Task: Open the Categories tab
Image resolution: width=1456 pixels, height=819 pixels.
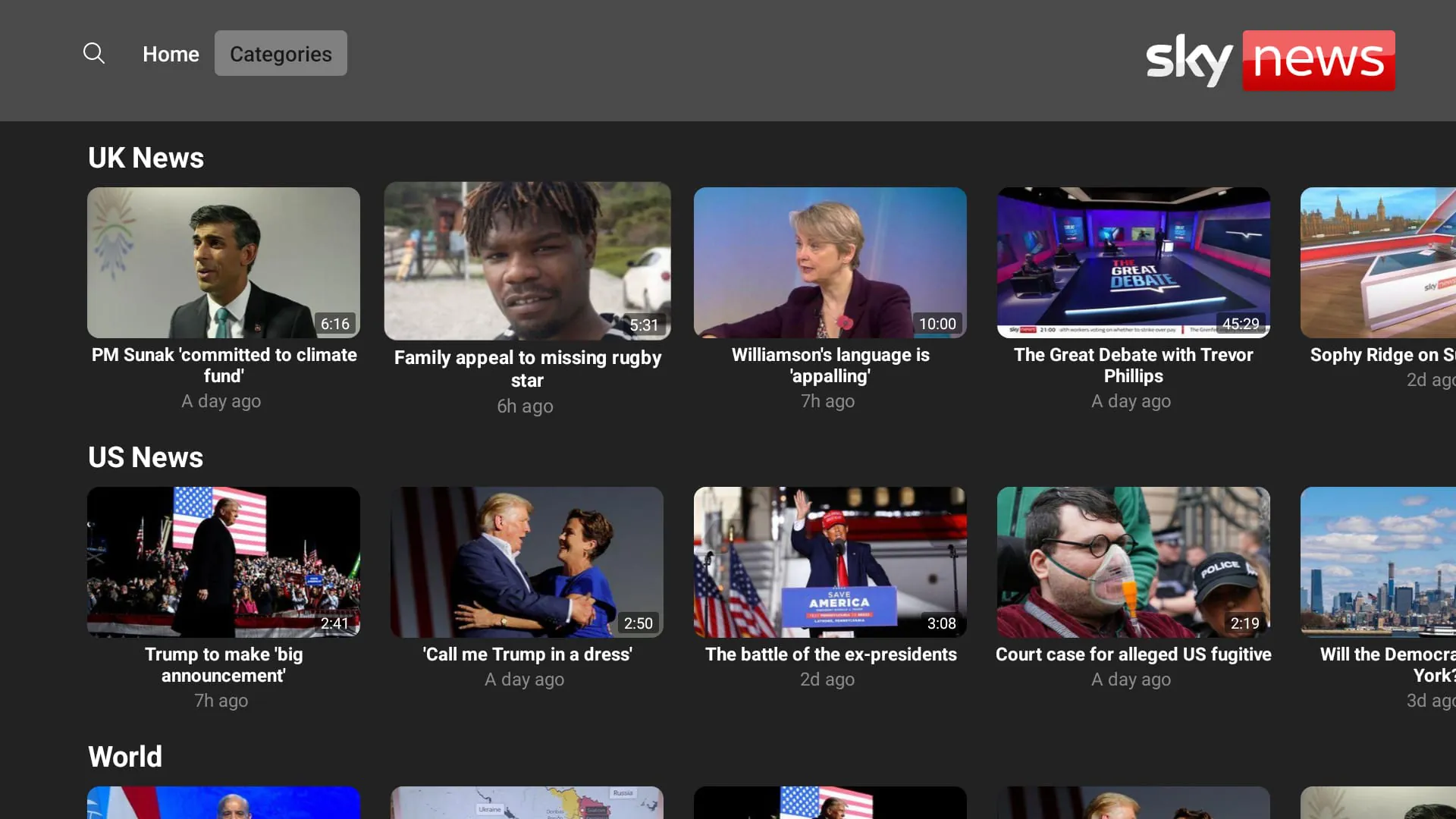Action: click(x=281, y=53)
